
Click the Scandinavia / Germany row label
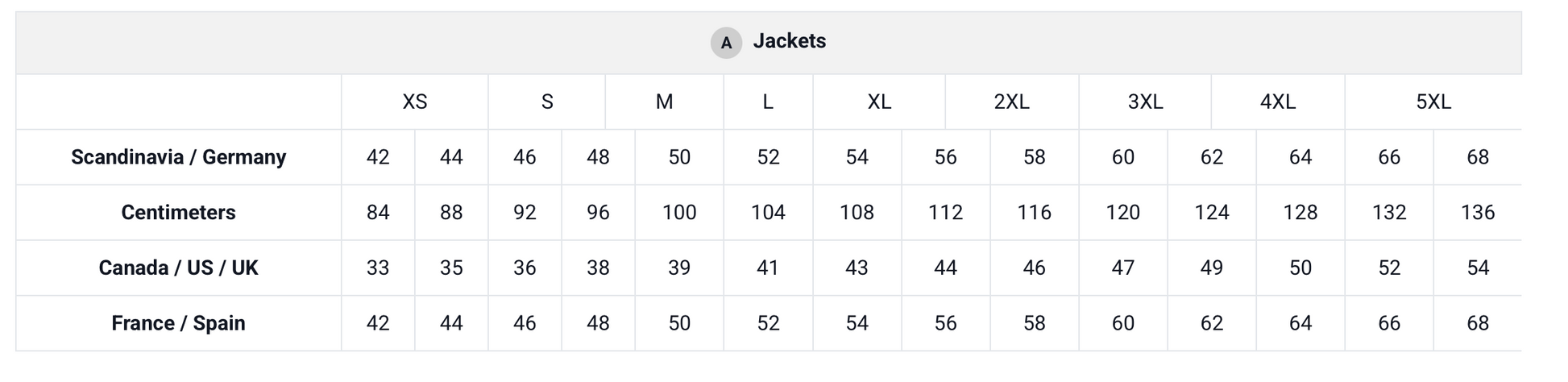coord(178,157)
